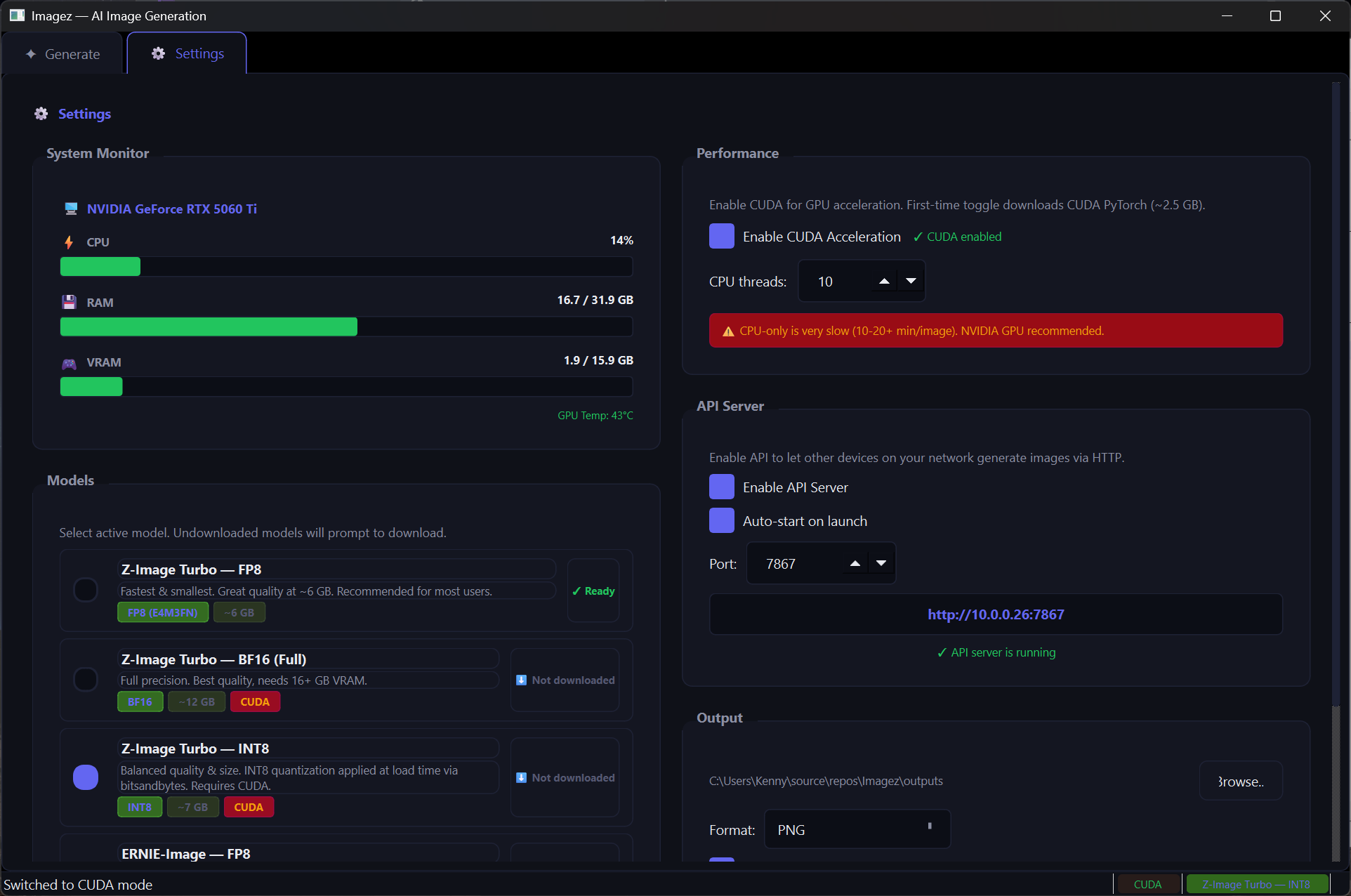Click Z-Image Turbo — BF16 (Full) title
Screen dimensions: 1351x896
pyautogui.click(x=213, y=659)
